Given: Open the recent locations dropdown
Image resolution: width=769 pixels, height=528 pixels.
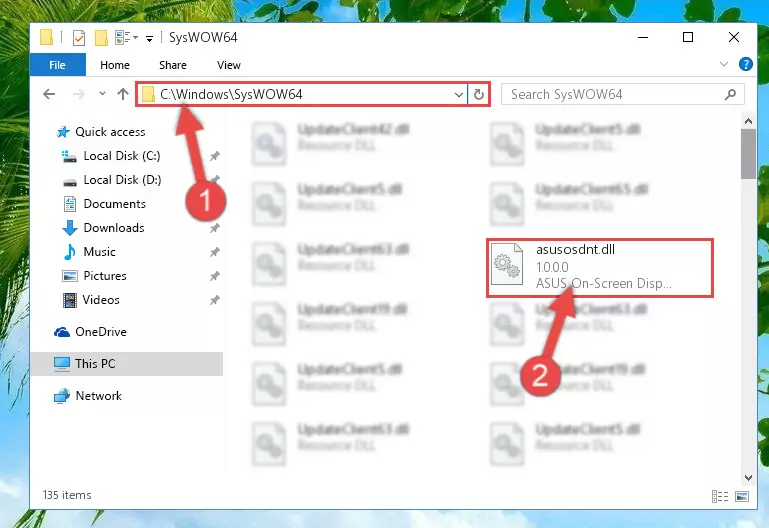Looking at the screenshot, I should (102, 93).
